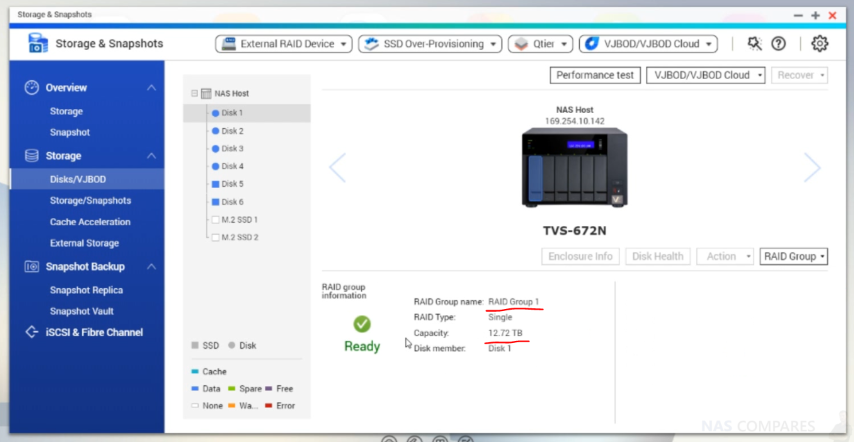854x442 pixels.
Task: Open Storage/Snapshots page
Action: coord(90,200)
